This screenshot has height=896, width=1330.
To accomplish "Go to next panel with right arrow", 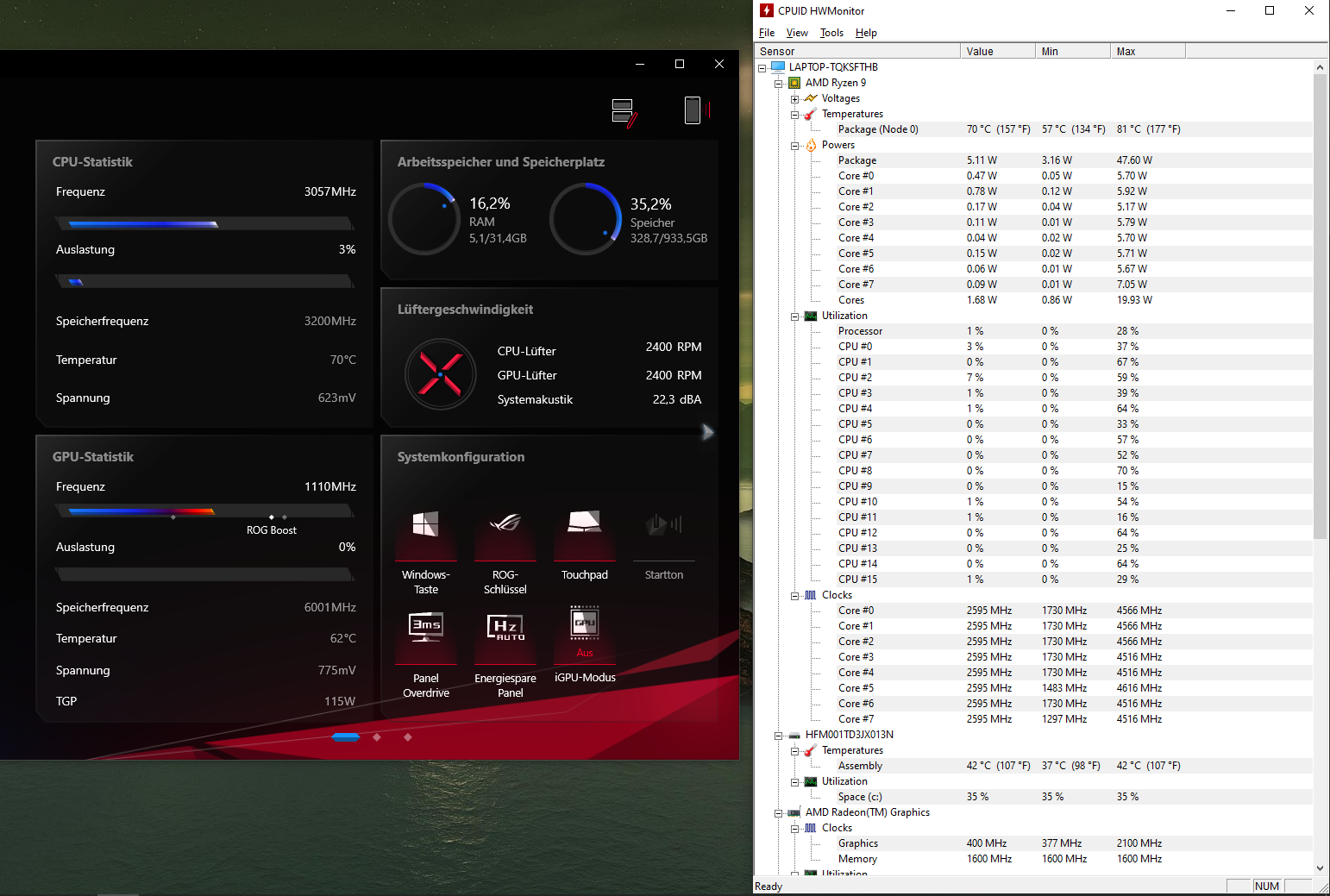I will coord(708,432).
